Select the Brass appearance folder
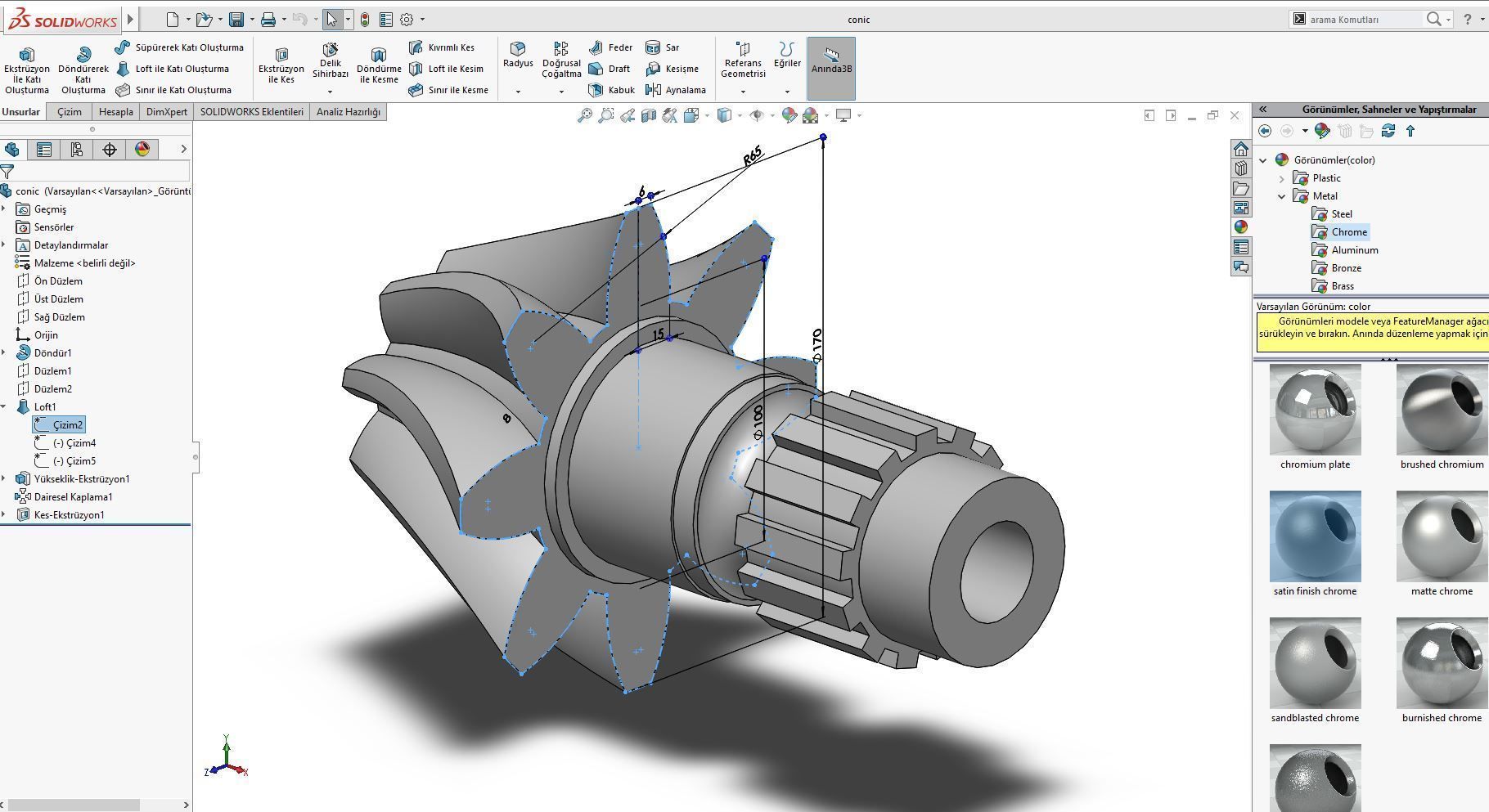This screenshot has height=812, width=1489. 1334,286
